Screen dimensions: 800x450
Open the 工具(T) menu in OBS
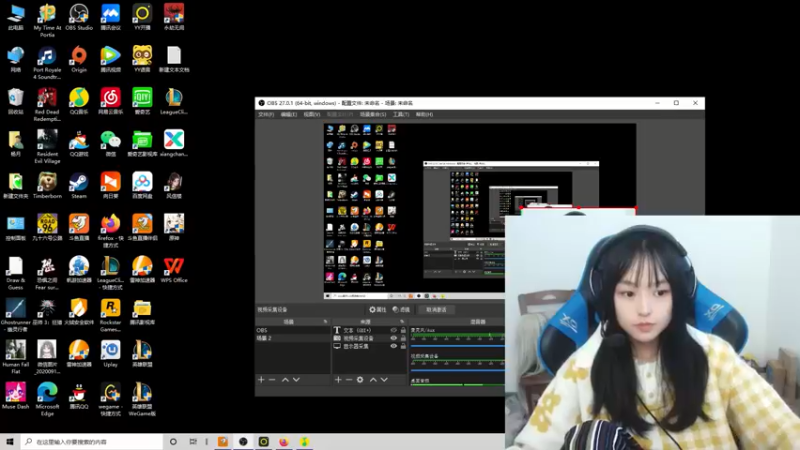pos(401,114)
